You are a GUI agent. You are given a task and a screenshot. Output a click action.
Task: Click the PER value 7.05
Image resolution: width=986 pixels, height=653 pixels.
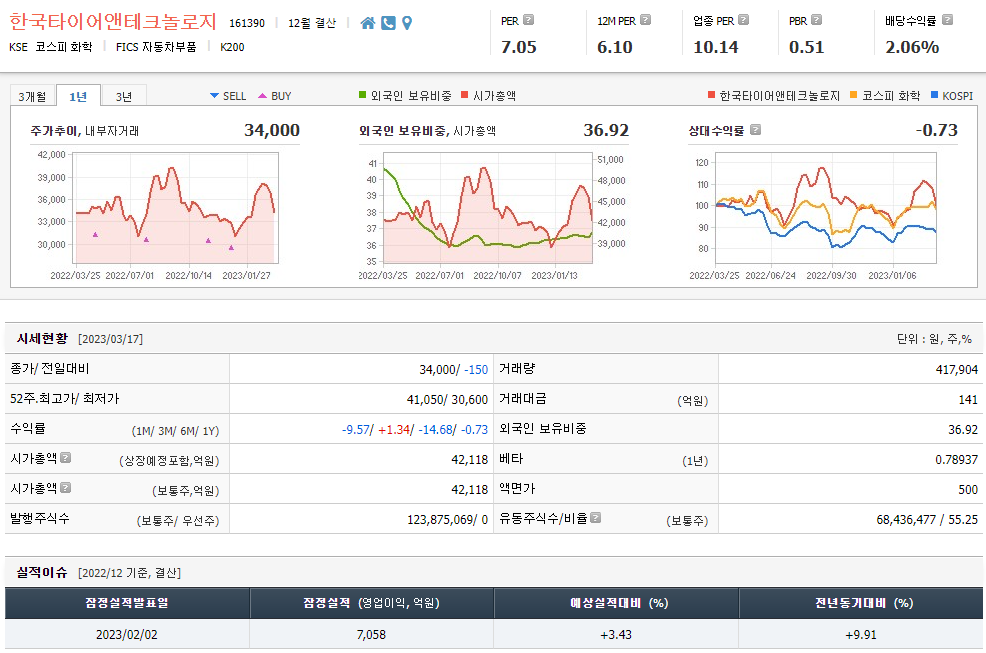point(519,47)
